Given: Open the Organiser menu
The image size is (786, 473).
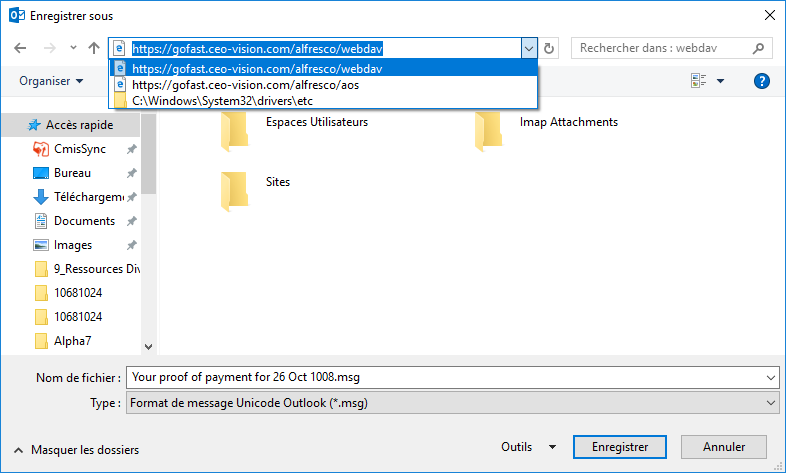Looking at the screenshot, I should point(51,81).
